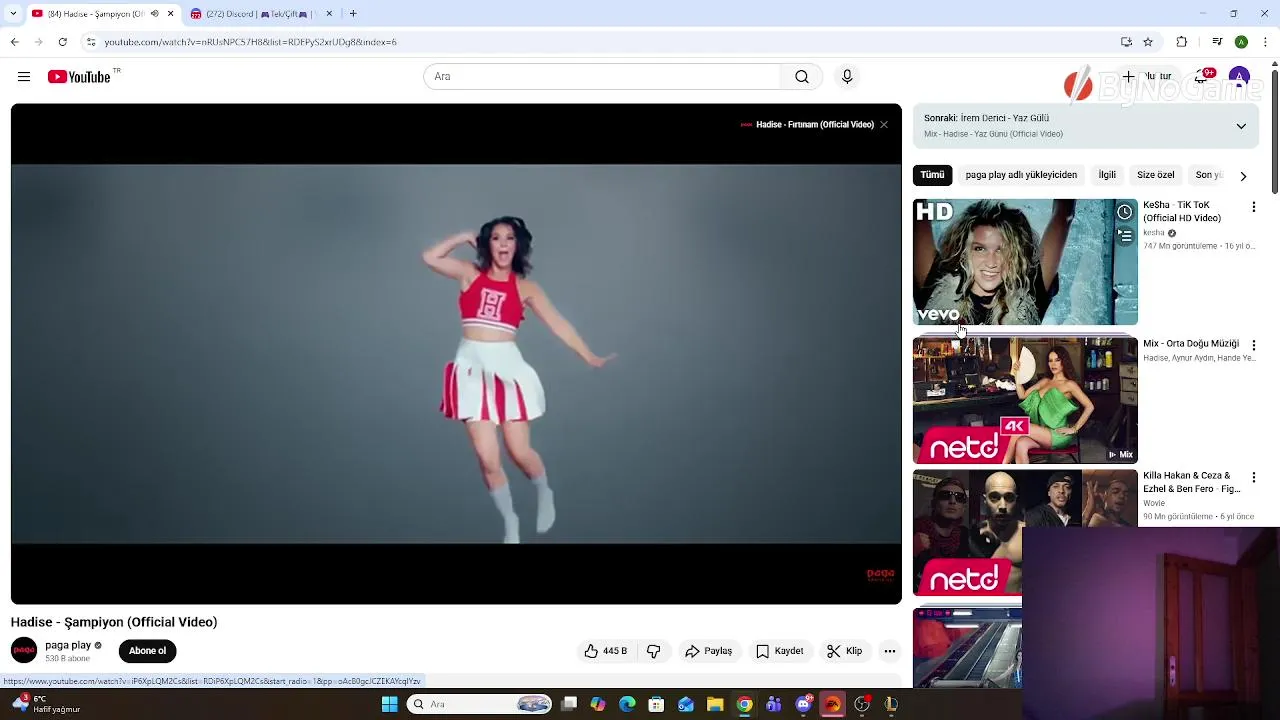Add Ke$ha TiK ToK to Watch Later

point(1125,212)
